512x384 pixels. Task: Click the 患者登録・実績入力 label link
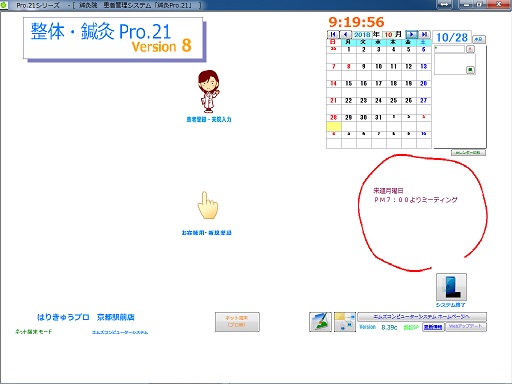click(209, 119)
